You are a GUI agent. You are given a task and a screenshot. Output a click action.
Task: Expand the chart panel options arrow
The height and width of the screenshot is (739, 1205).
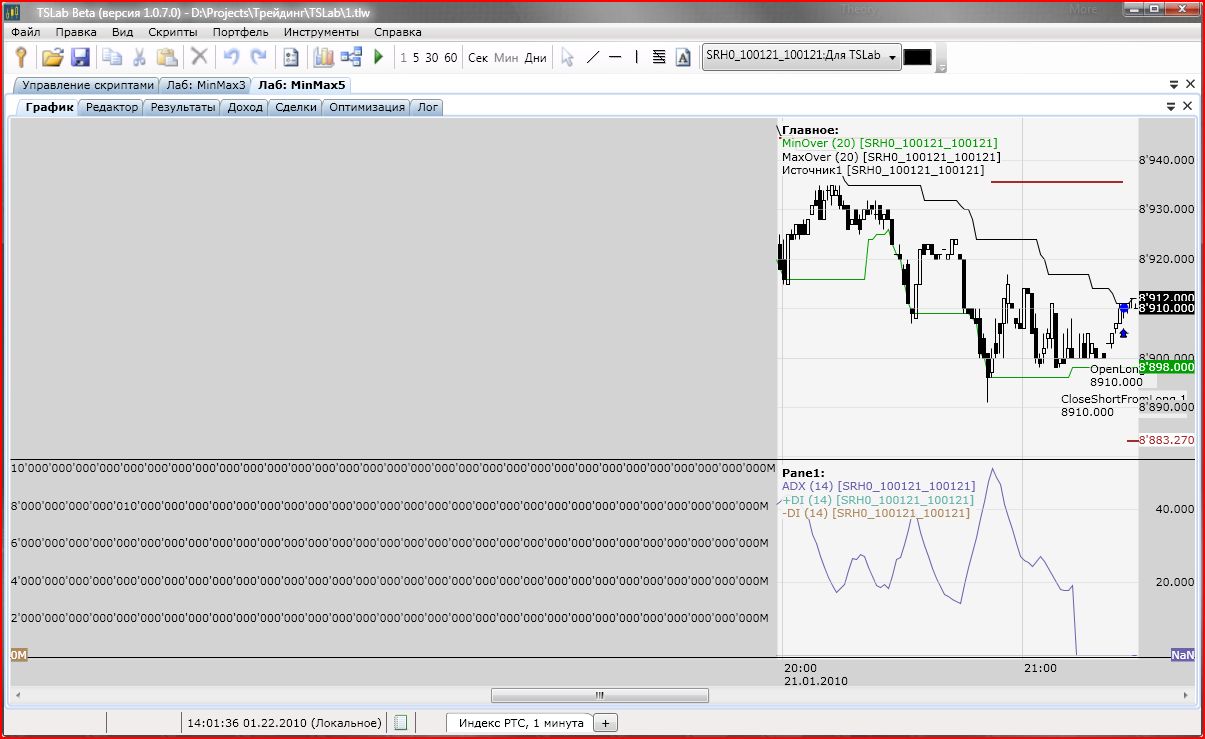point(1172,106)
